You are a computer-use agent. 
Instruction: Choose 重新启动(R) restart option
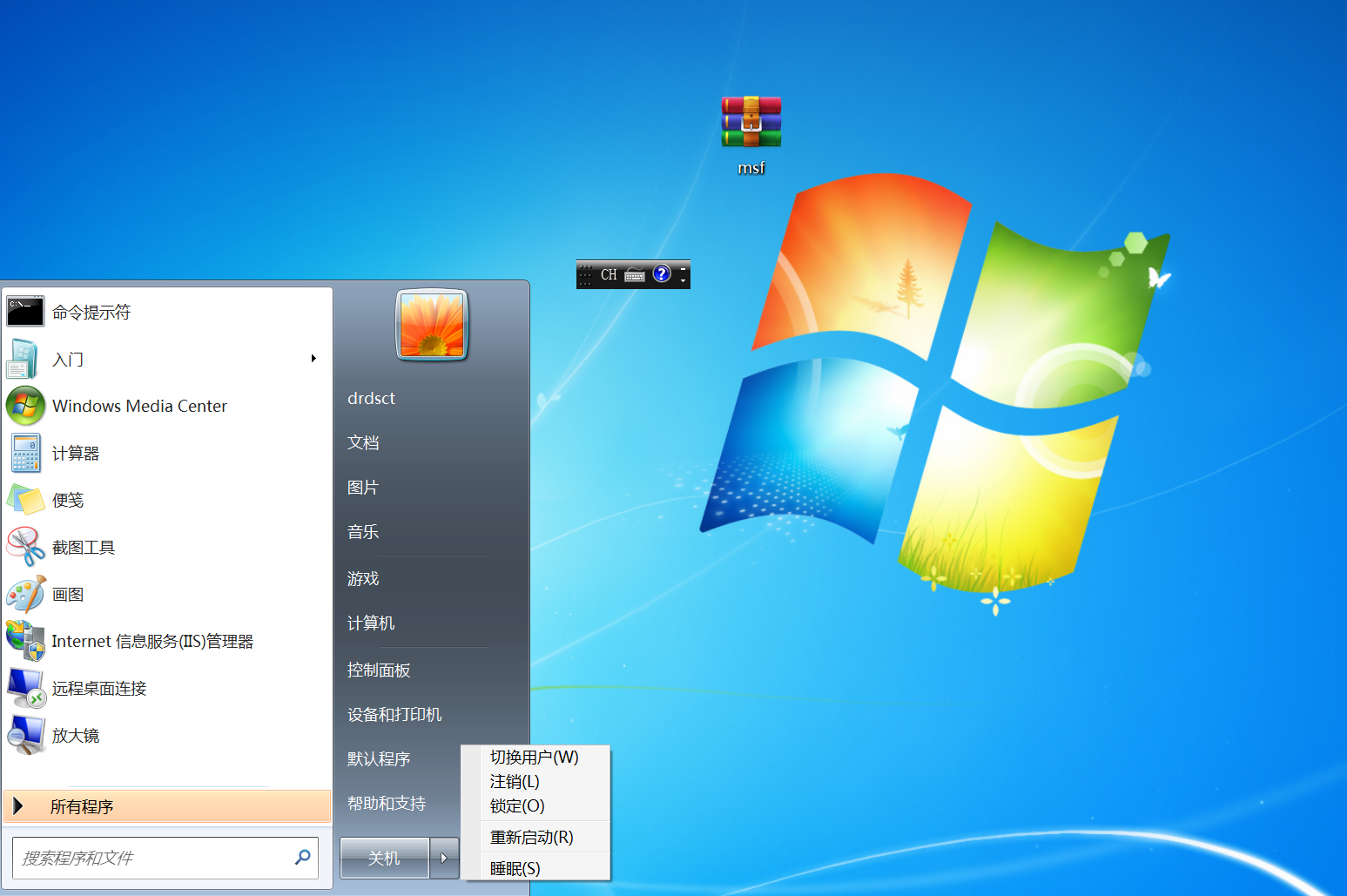tap(532, 838)
